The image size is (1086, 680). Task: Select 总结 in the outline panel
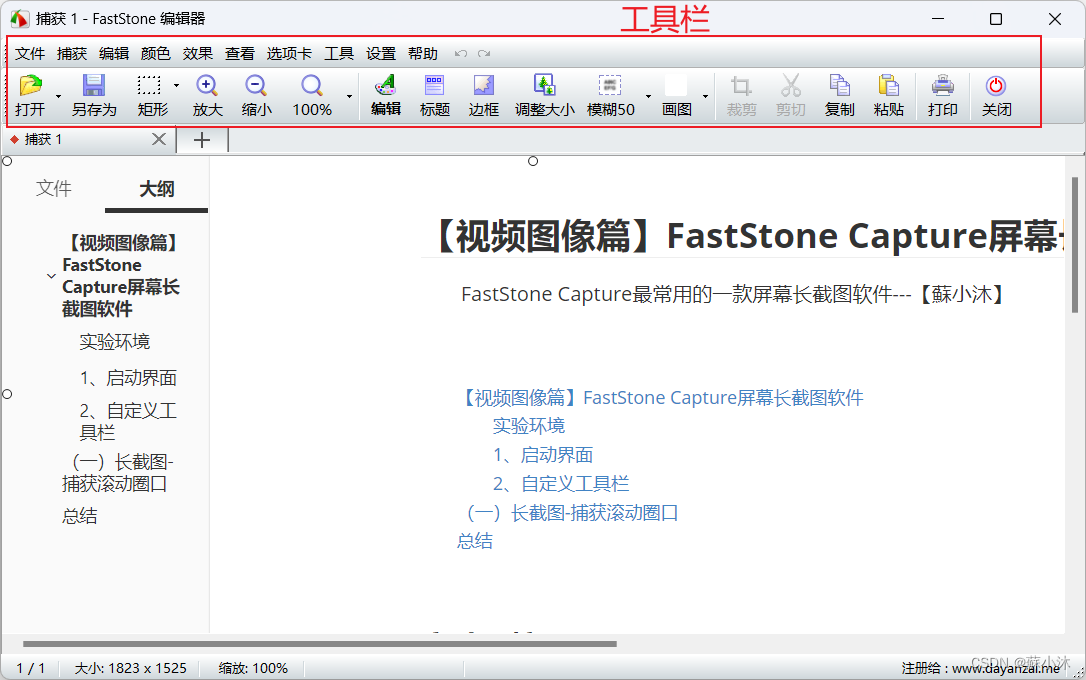(x=80, y=516)
